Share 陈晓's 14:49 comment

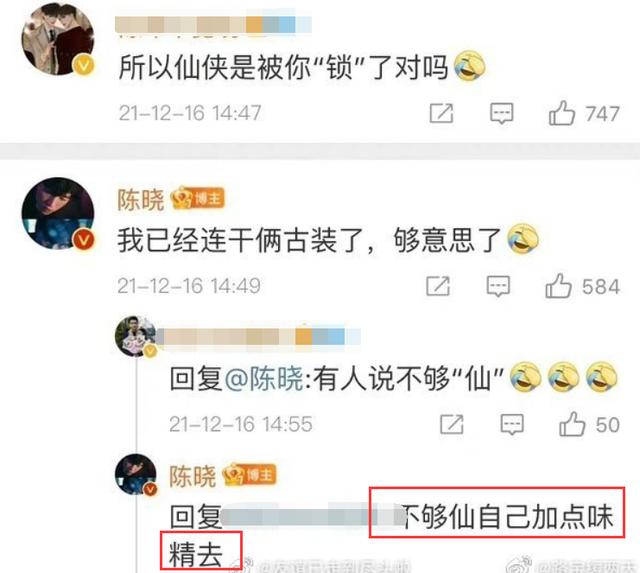438,286
